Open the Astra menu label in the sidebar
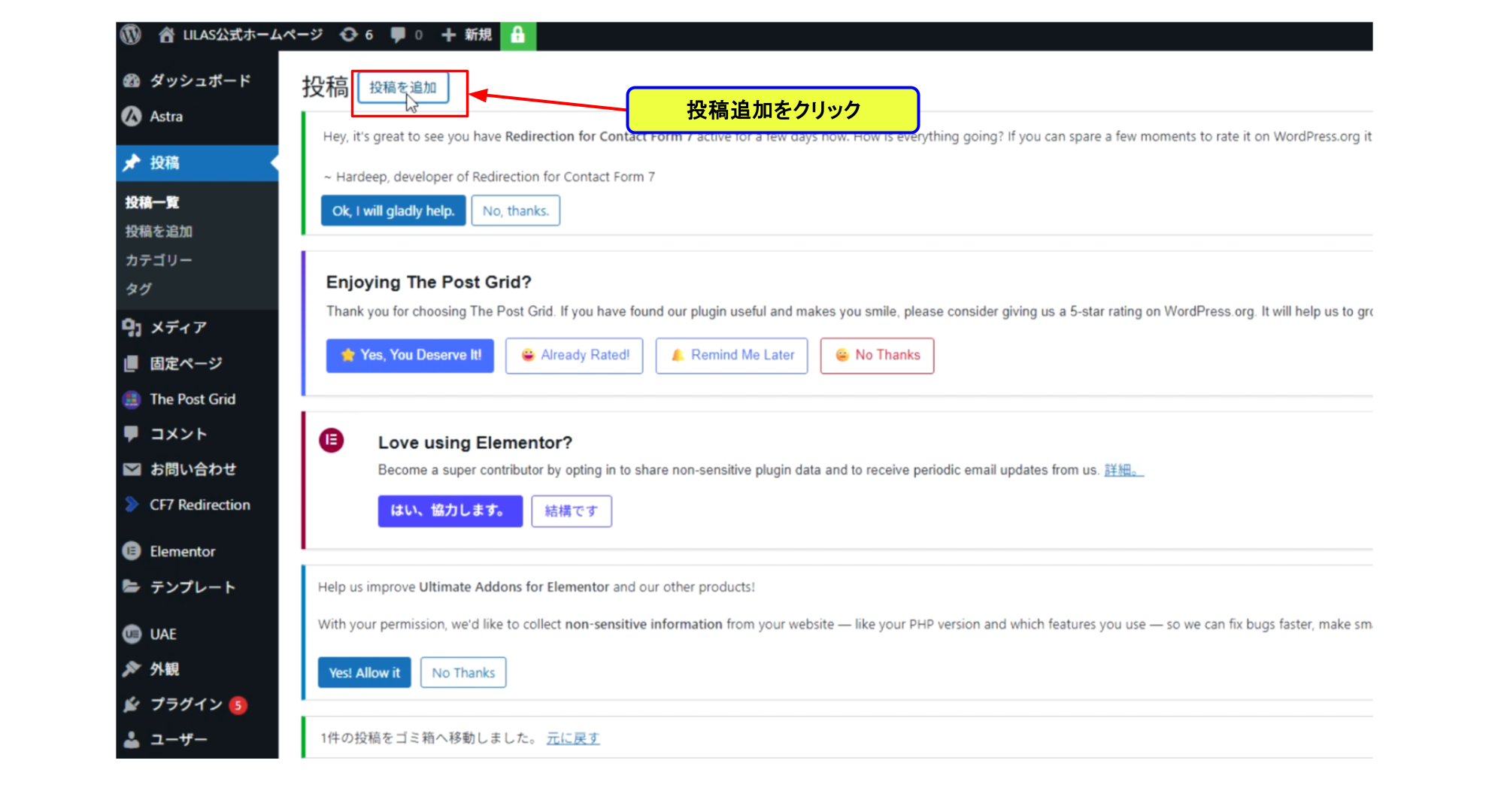This screenshot has height=812, width=1489. click(166, 117)
